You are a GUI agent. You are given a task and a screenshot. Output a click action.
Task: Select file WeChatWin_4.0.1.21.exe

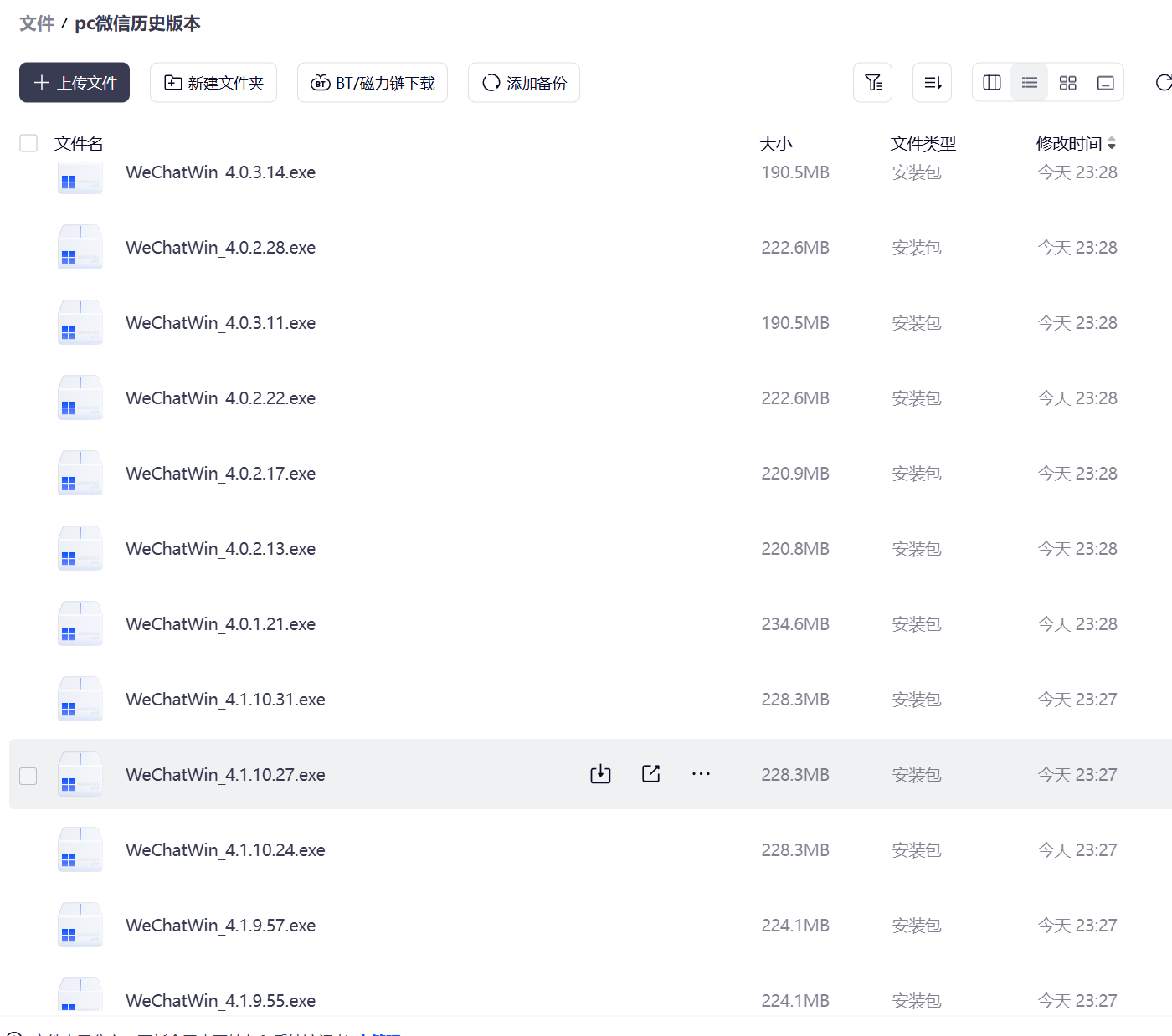[x=221, y=624]
